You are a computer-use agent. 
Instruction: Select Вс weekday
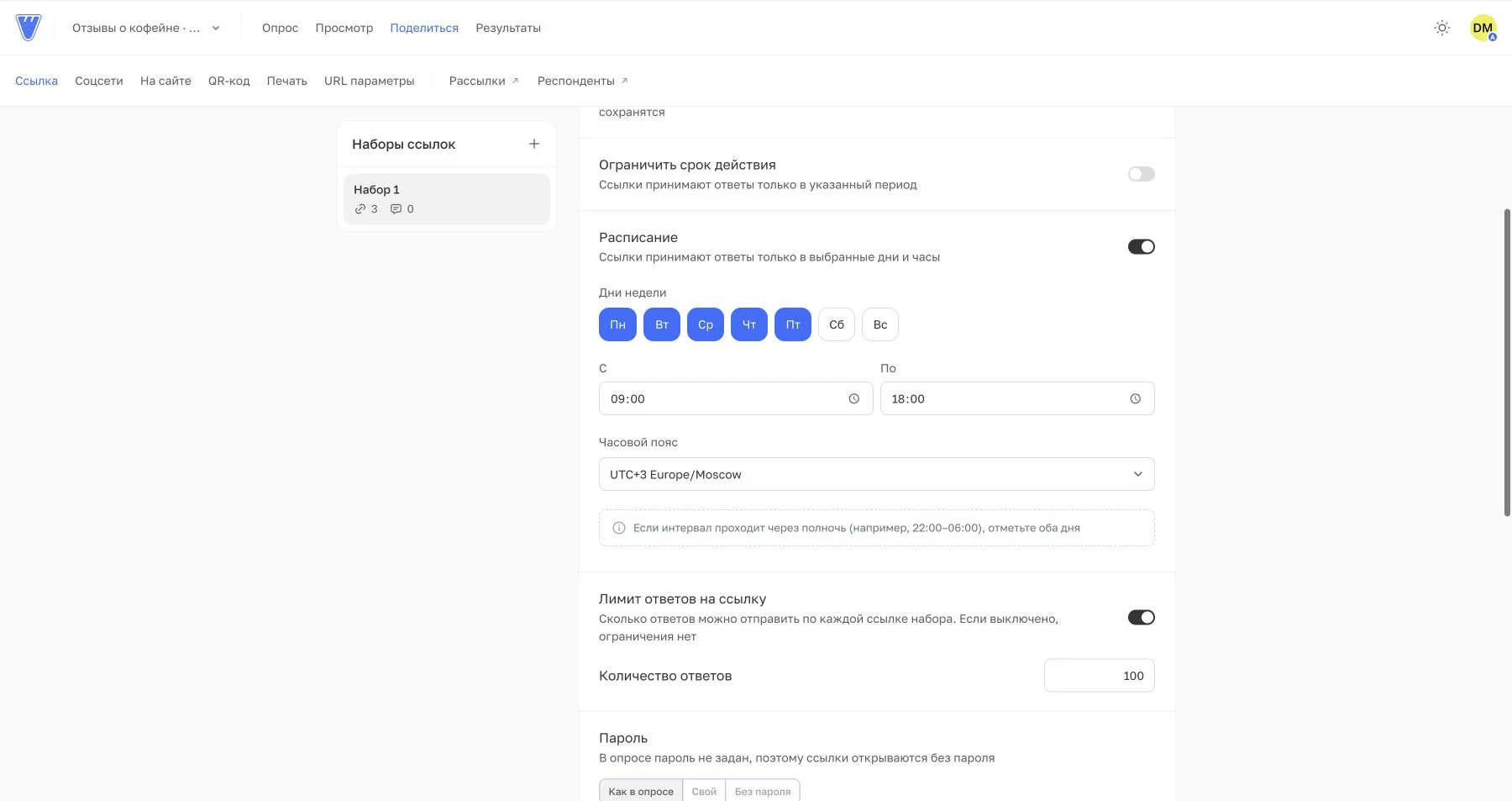click(x=880, y=324)
